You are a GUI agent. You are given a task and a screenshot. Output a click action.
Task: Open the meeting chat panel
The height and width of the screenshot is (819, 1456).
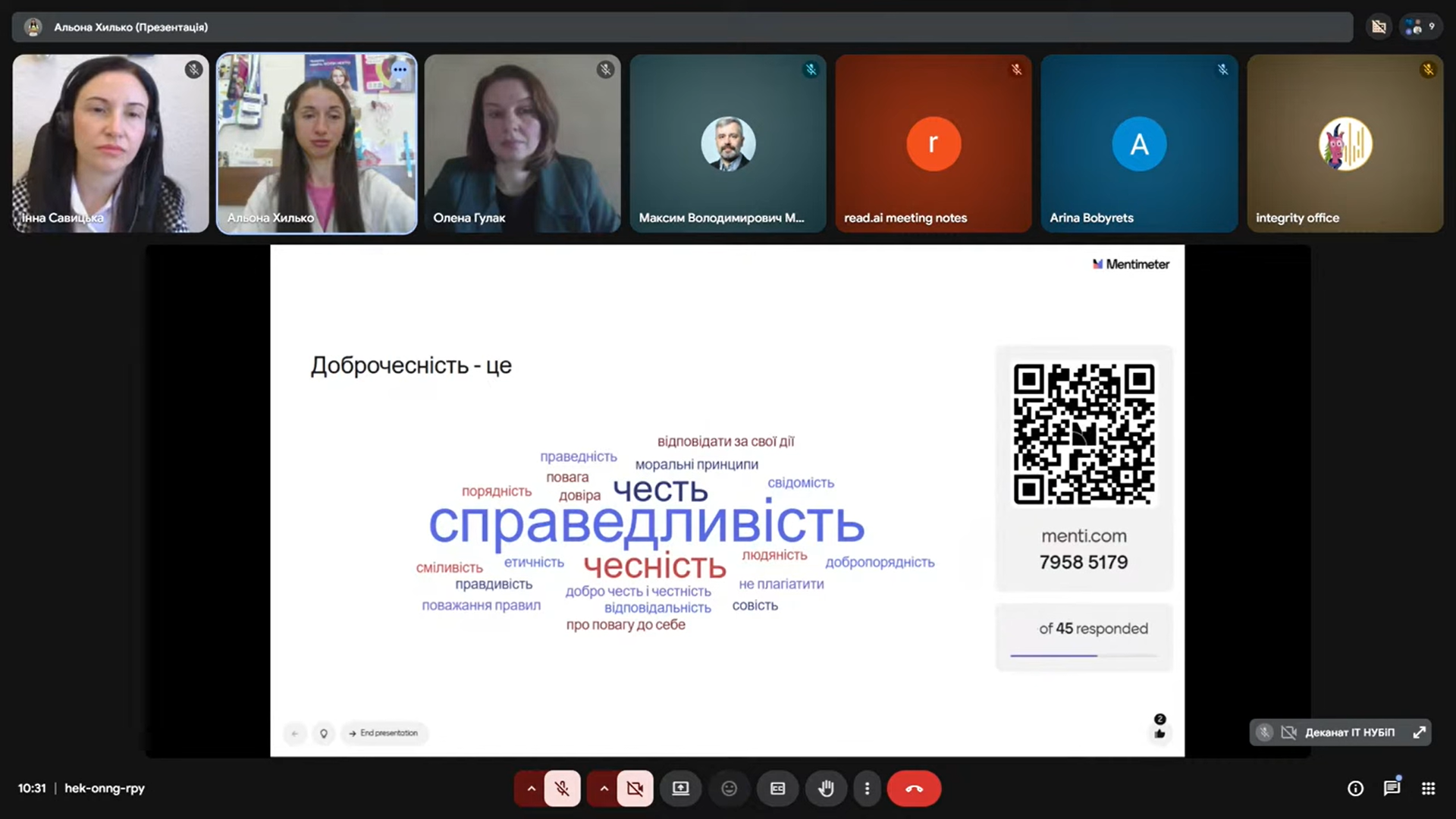pos(1392,789)
